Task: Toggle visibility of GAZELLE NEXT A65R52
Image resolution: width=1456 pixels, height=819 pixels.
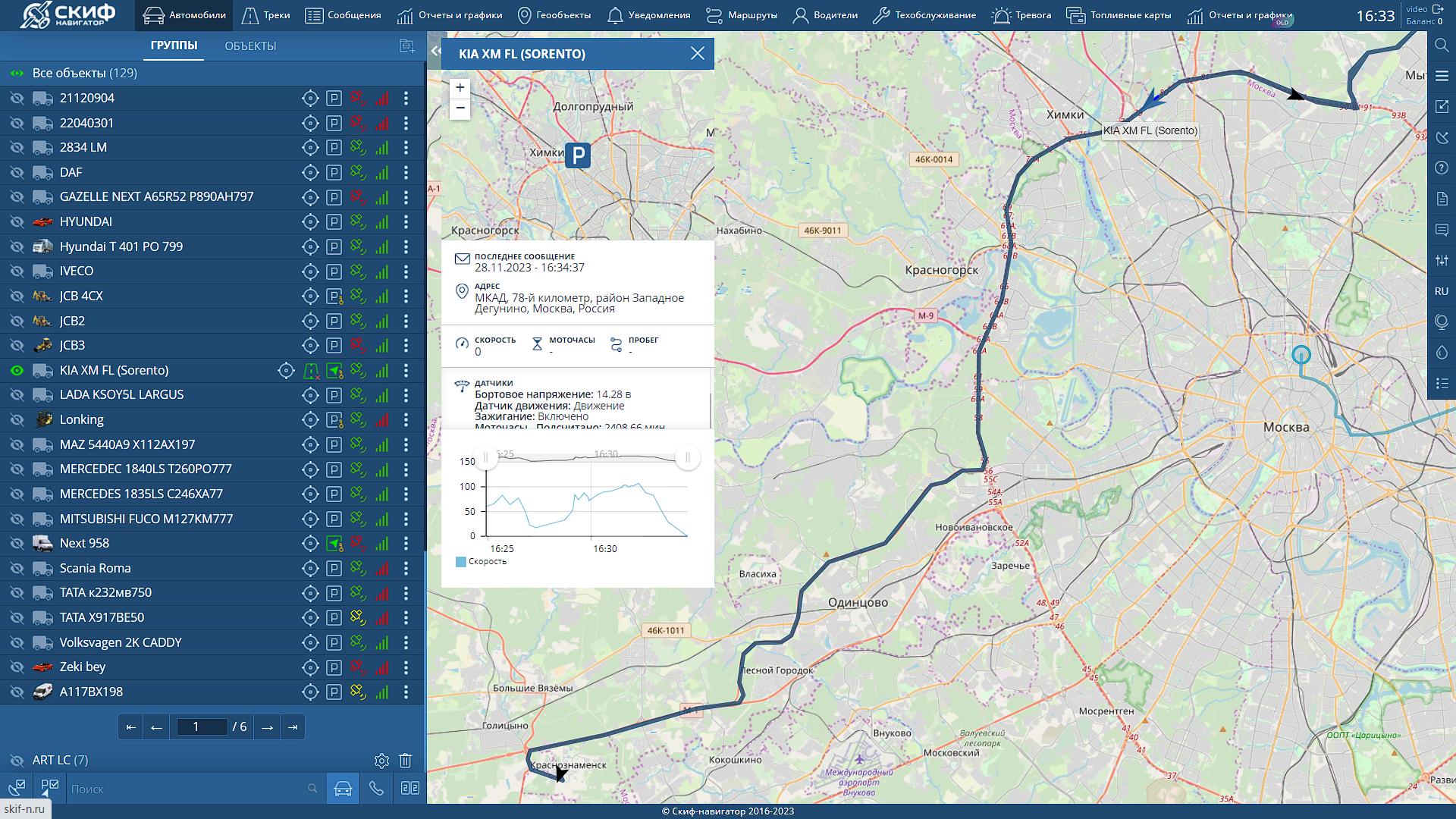Action: point(17,197)
